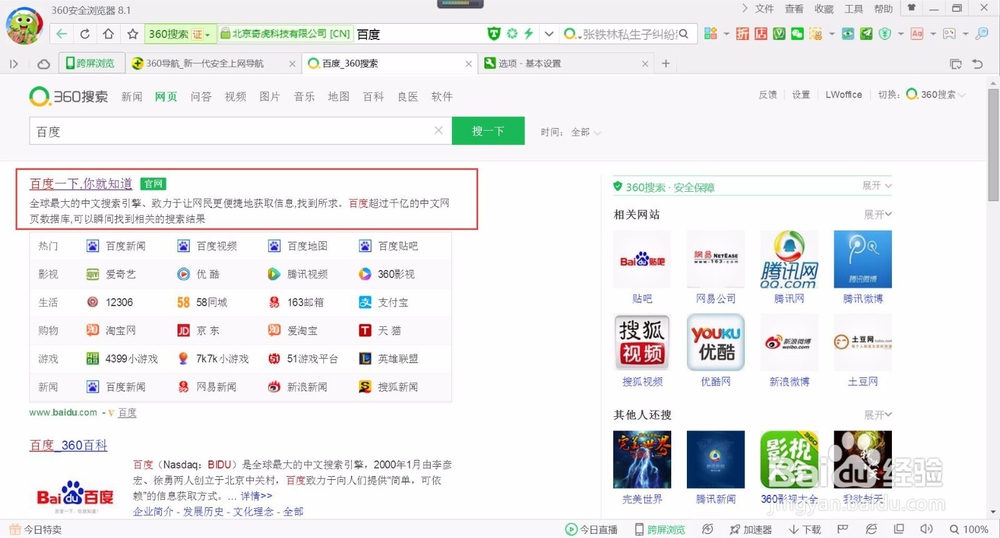Open the 收藏 menu
The height and width of the screenshot is (538, 1000).
pos(824,9)
